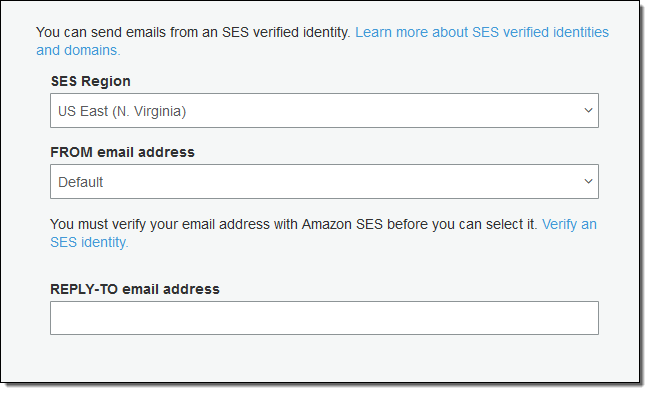
Task: Click 'Verify an' hyperlink text after the note
Action: coord(569,224)
